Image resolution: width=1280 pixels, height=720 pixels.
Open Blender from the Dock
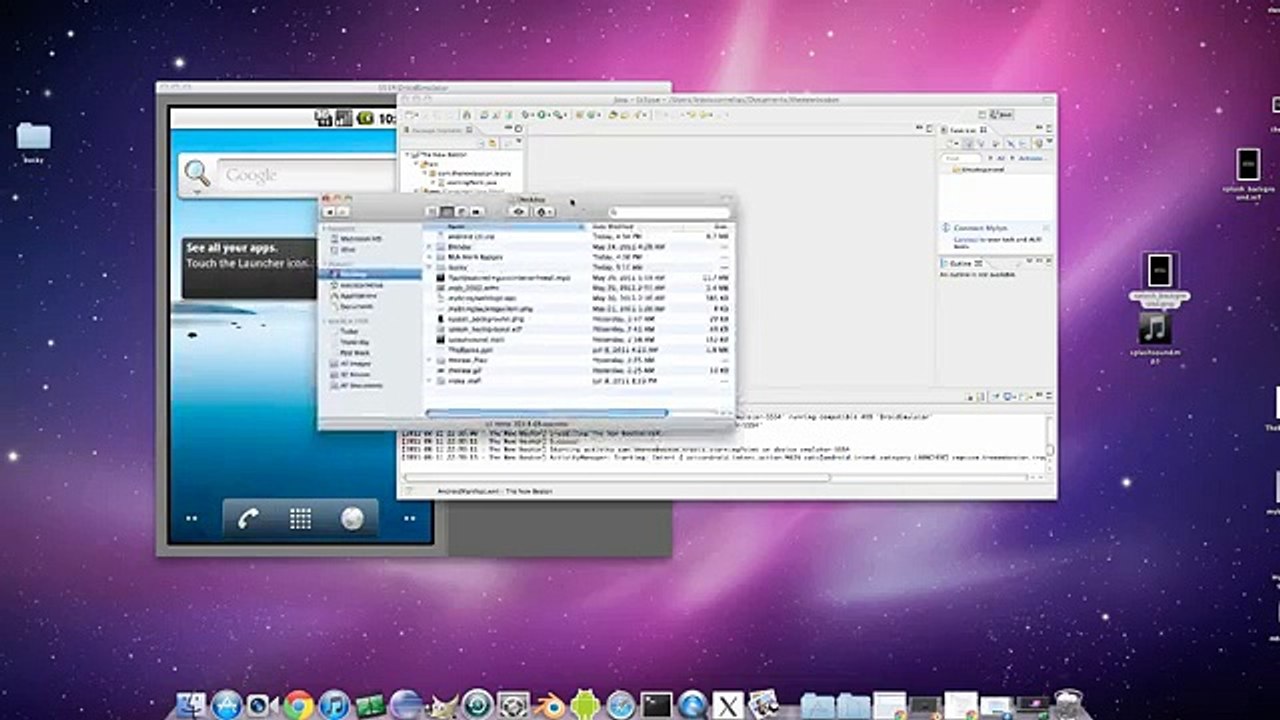point(549,704)
